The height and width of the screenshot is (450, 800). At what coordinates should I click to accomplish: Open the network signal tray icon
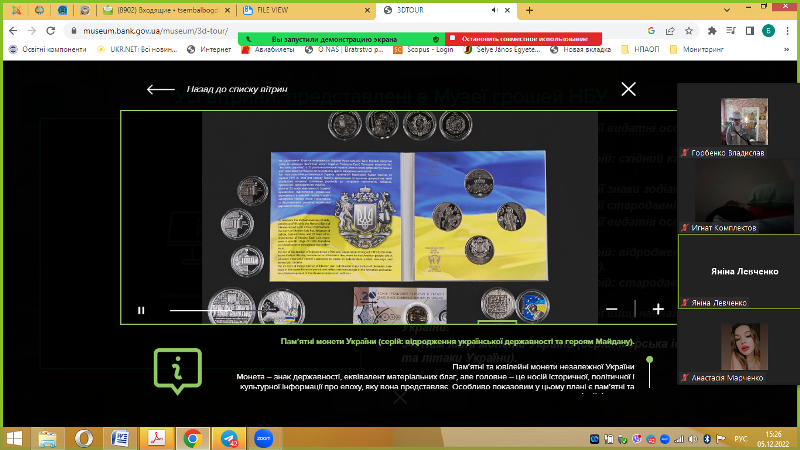[x=679, y=439]
